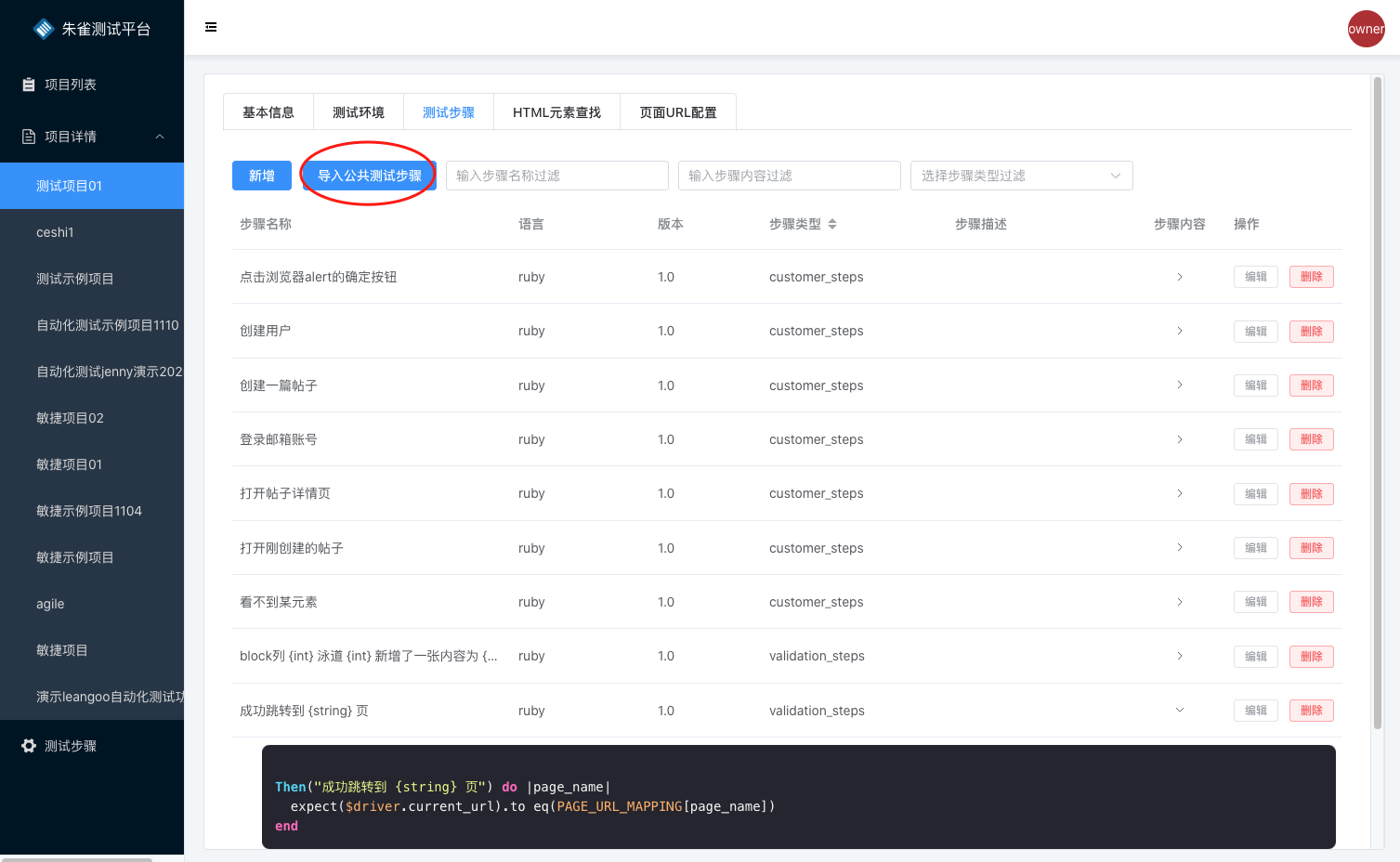Screen dimensions: 1400x862
Task: Sort by 步骤类型 column sort arrows
Action: (x=832, y=224)
